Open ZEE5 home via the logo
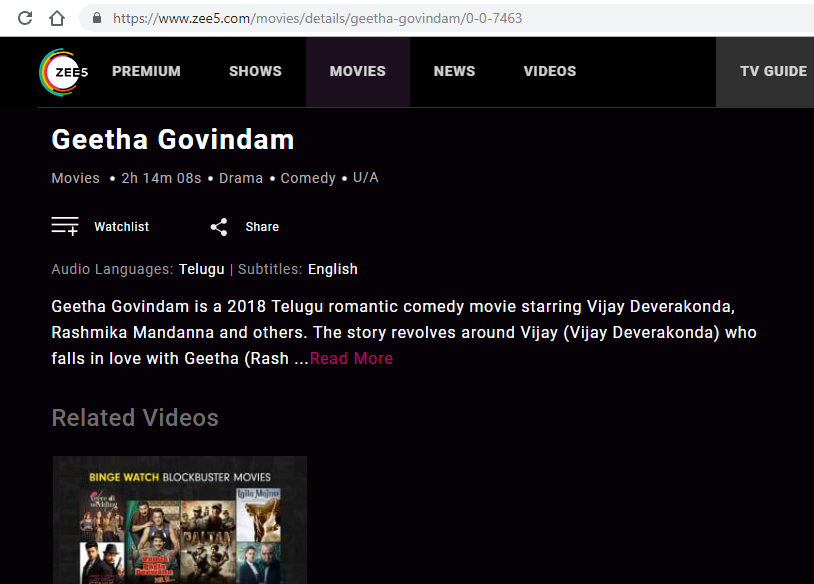814x584 pixels. (x=64, y=72)
